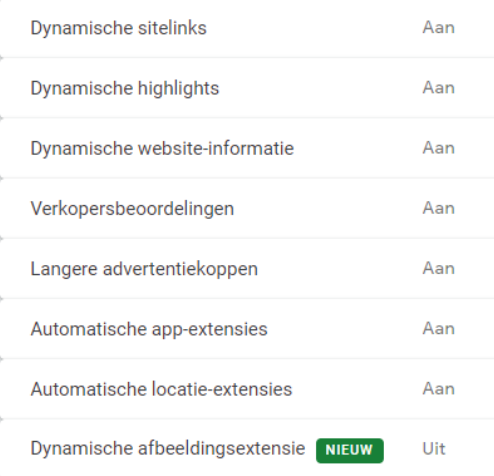Toggle the Aan value next to Dynamische highlights
Viewport: 494px width, 476px height.
(438, 88)
